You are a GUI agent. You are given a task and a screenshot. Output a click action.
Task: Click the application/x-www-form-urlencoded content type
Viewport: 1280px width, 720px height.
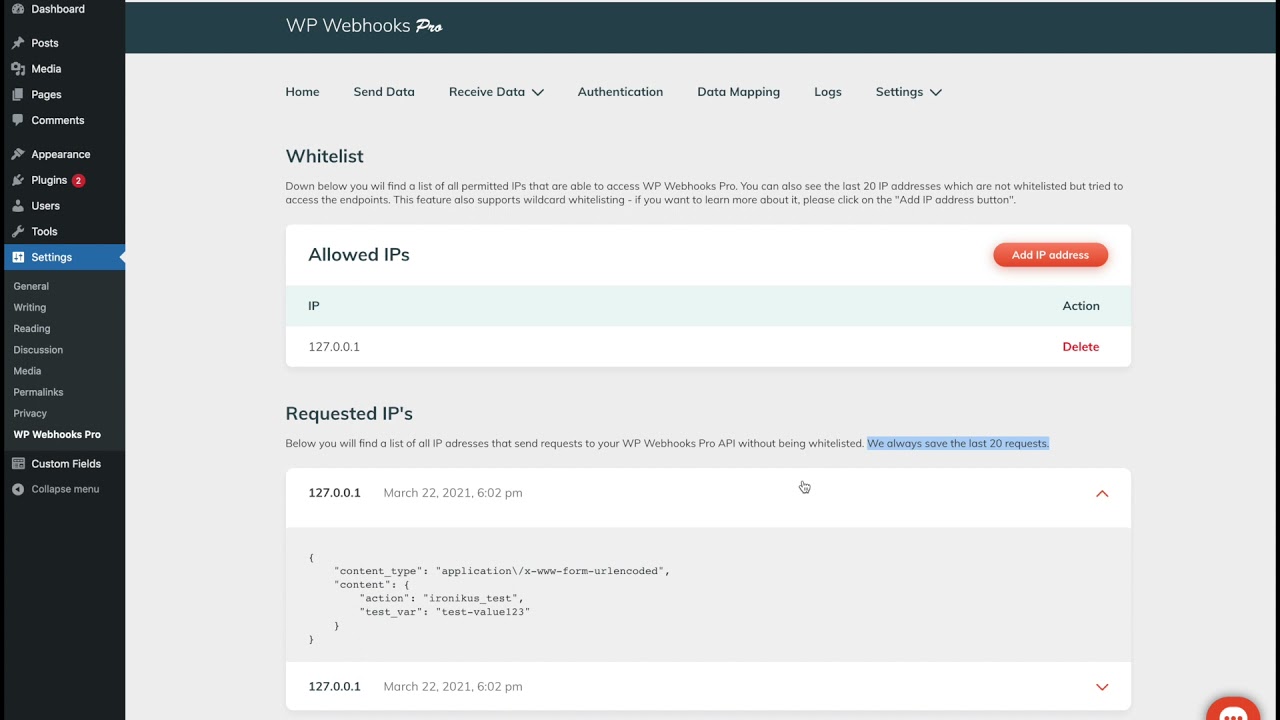[550, 571]
